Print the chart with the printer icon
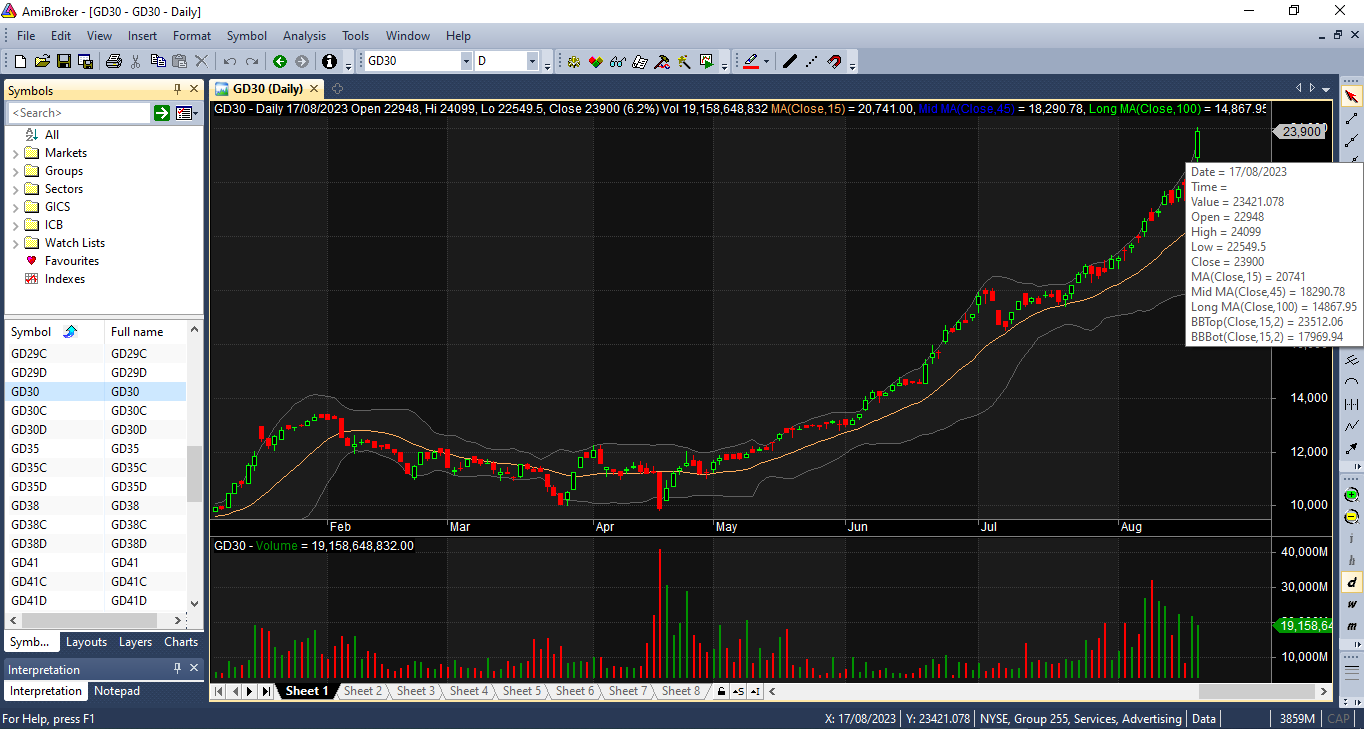The width and height of the screenshot is (1364, 729). tap(113, 61)
